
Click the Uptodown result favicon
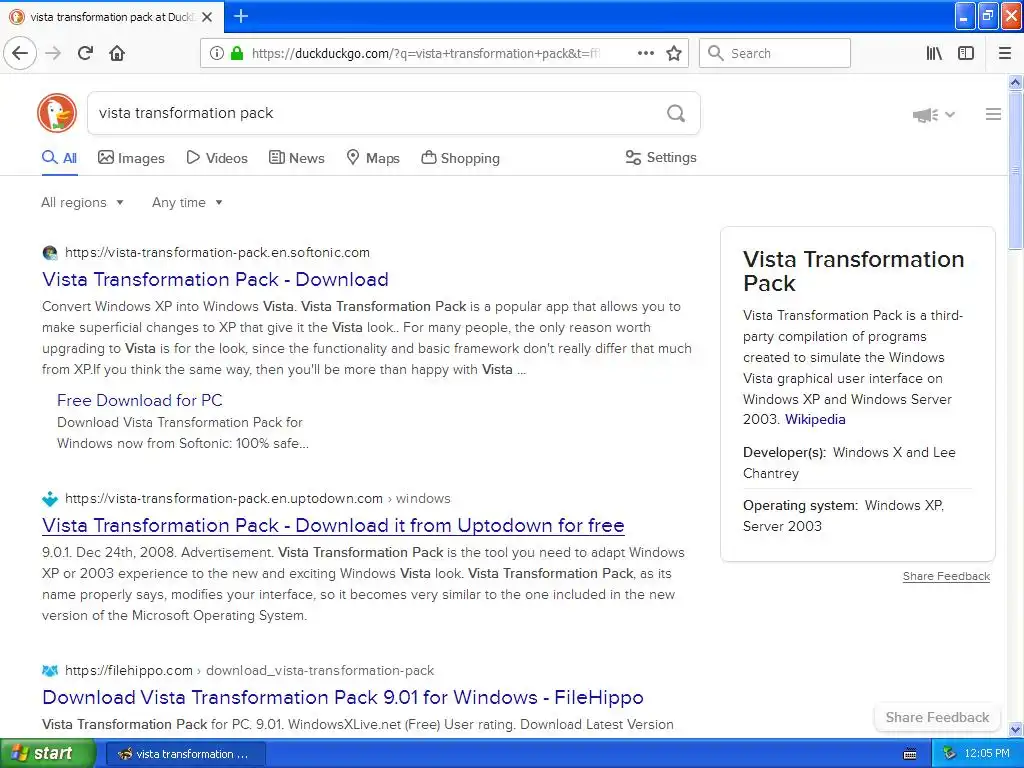point(50,499)
